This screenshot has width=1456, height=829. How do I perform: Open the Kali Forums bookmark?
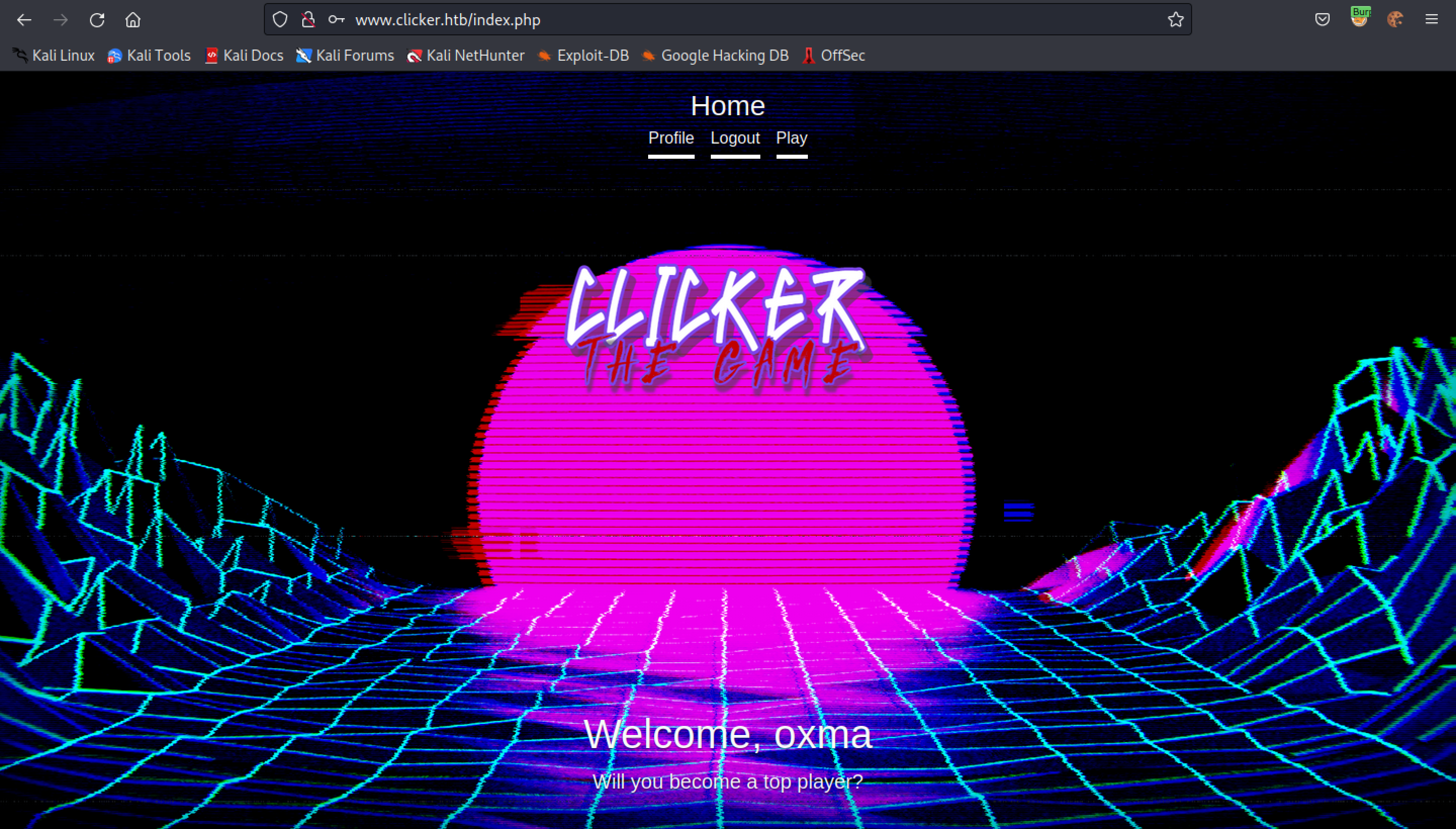[345, 55]
